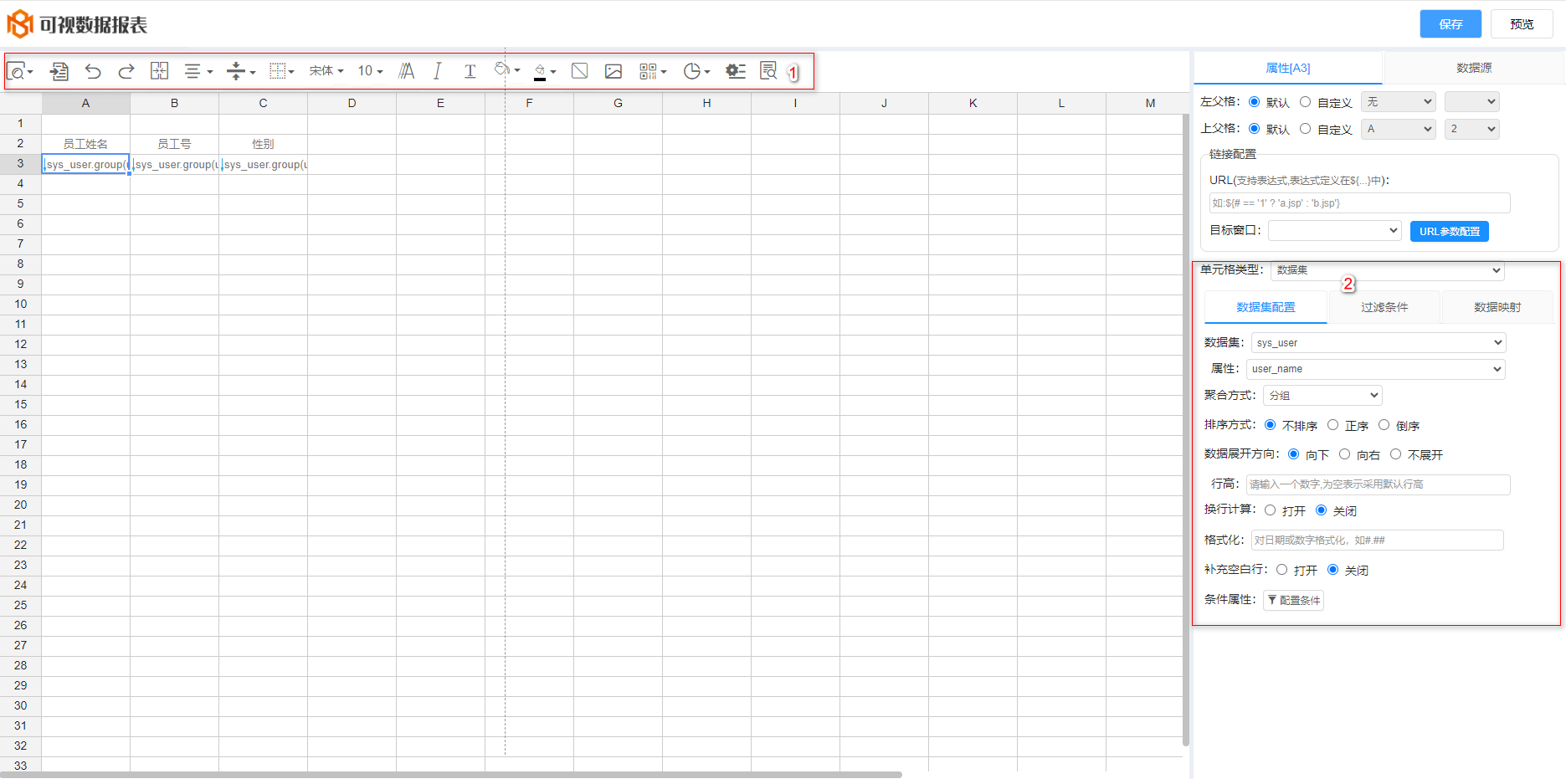Open the QR code and barcode menu
Screen dimensions: 1566x784
(653, 71)
